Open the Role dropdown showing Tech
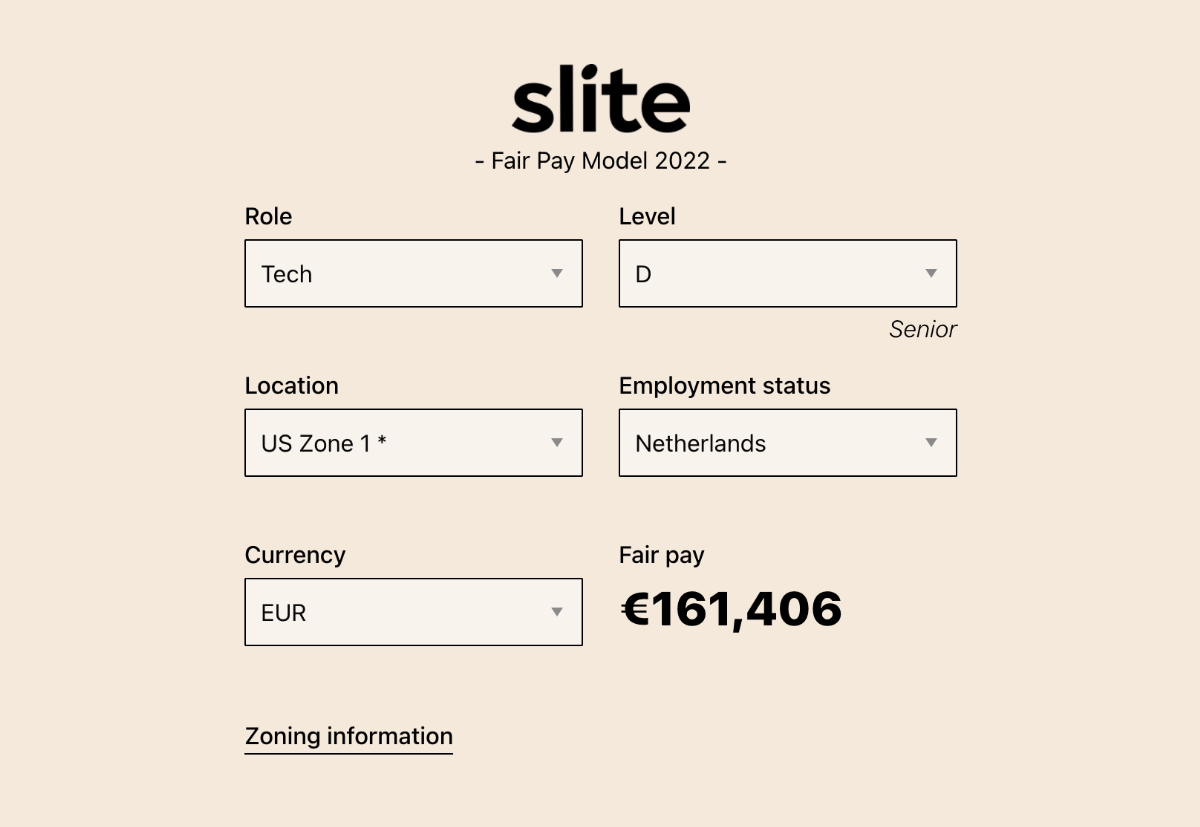 coord(413,273)
